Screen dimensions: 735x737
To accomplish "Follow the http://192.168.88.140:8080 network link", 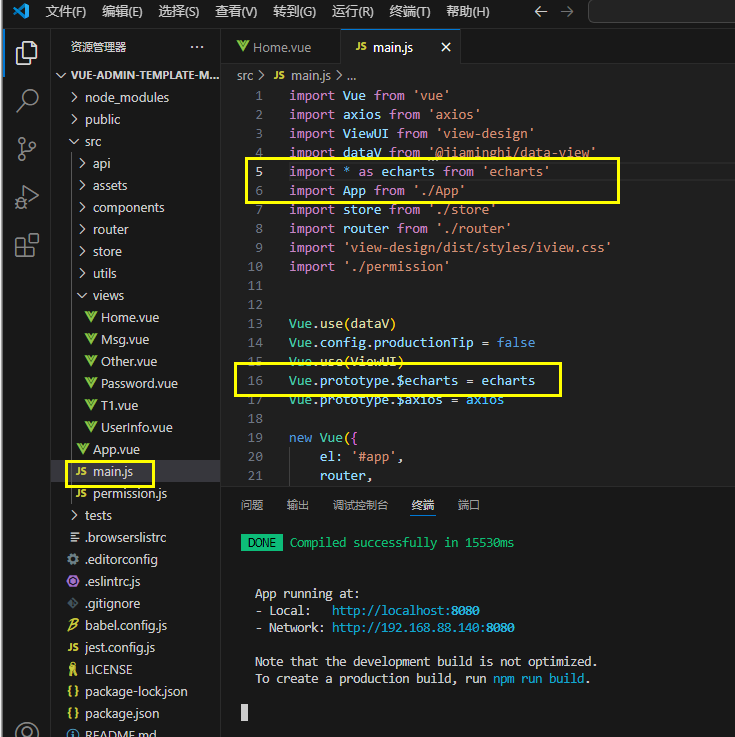I will coord(423,628).
